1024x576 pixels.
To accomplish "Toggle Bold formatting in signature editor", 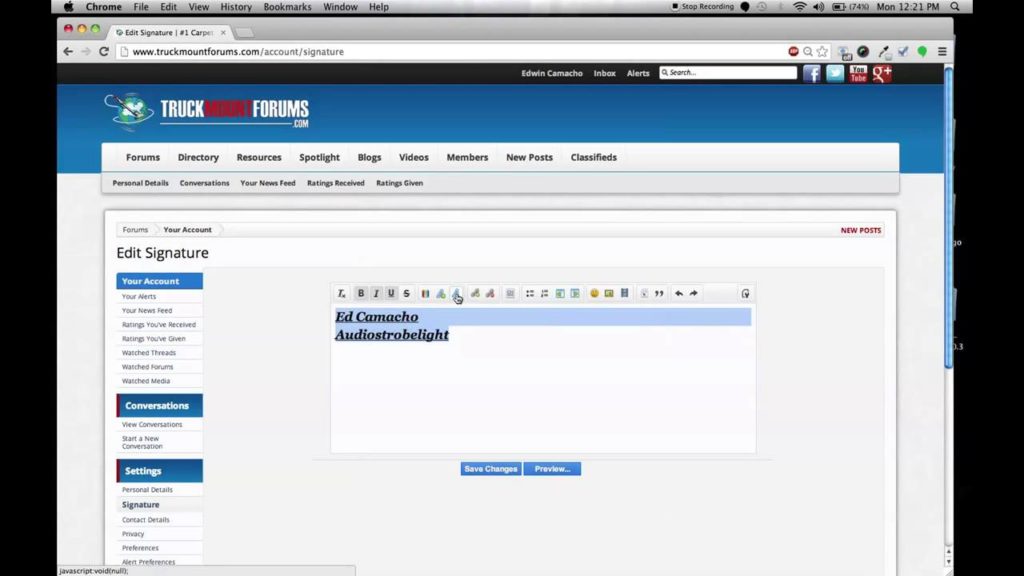I will (360, 294).
